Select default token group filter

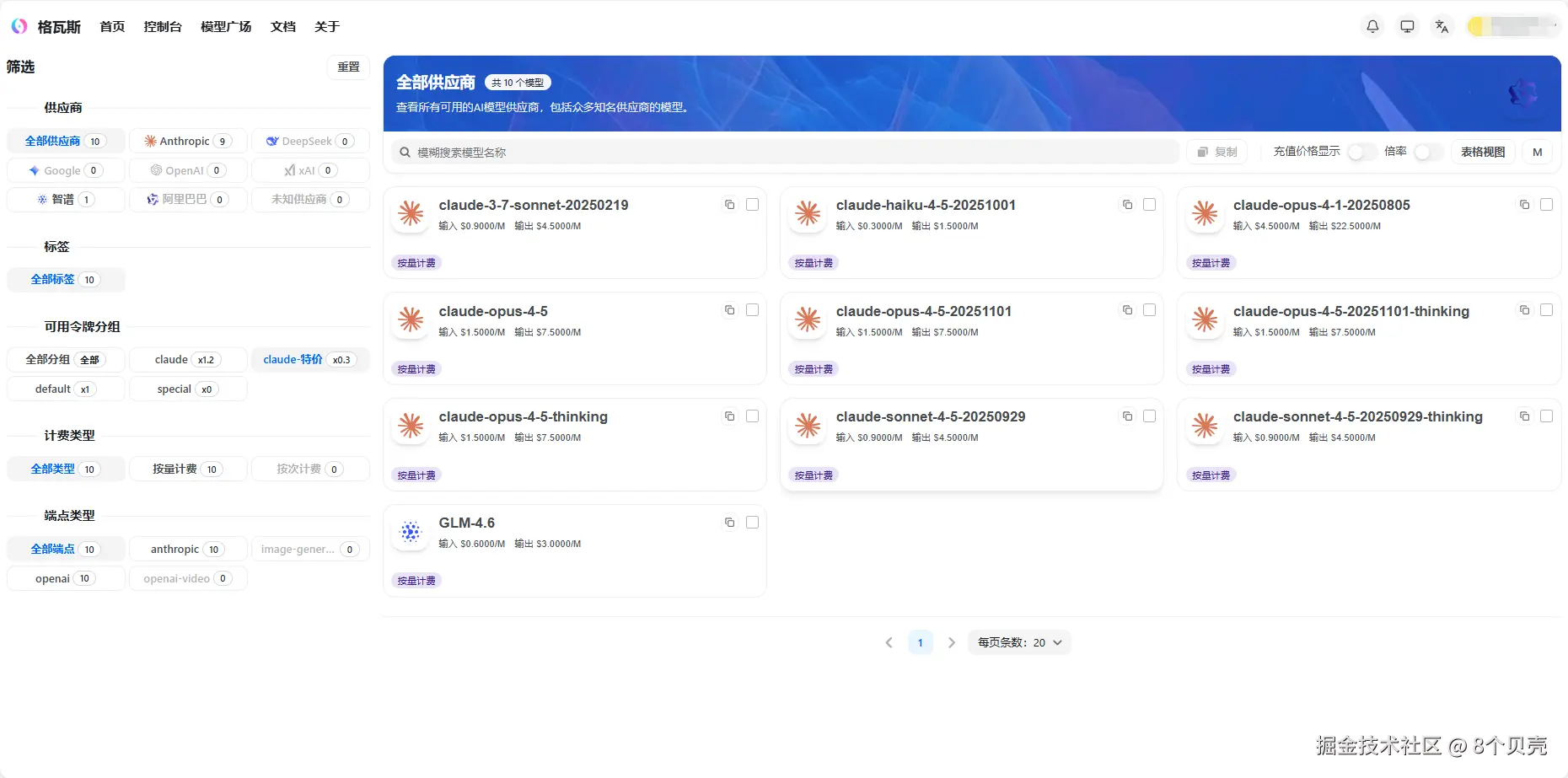(x=66, y=389)
